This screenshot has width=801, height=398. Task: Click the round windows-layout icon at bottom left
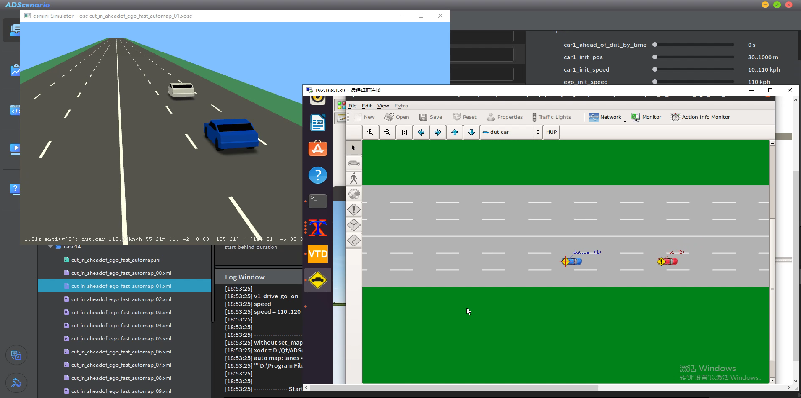pyautogui.click(x=16, y=356)
